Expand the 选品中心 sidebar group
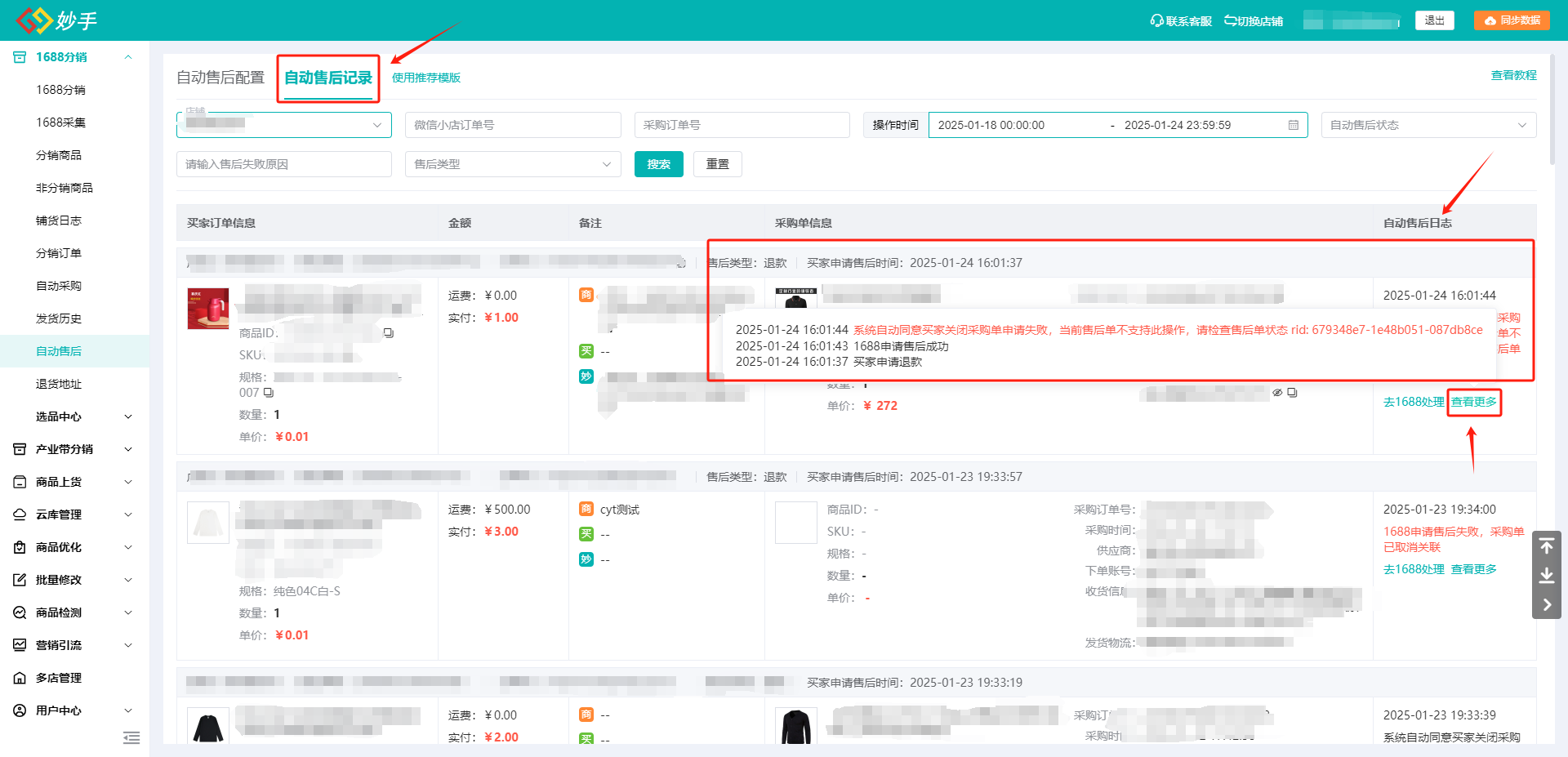The image size is (1568, 757). point(128,416)
